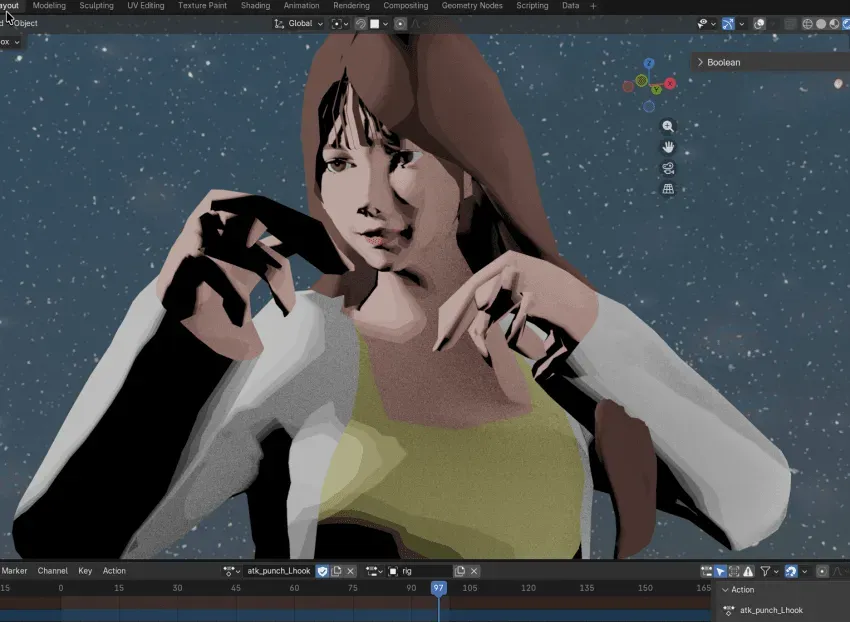Unlink the atk_punch_Lhook action with X
This screenshot has height=622, width=850.
[350, 571]
